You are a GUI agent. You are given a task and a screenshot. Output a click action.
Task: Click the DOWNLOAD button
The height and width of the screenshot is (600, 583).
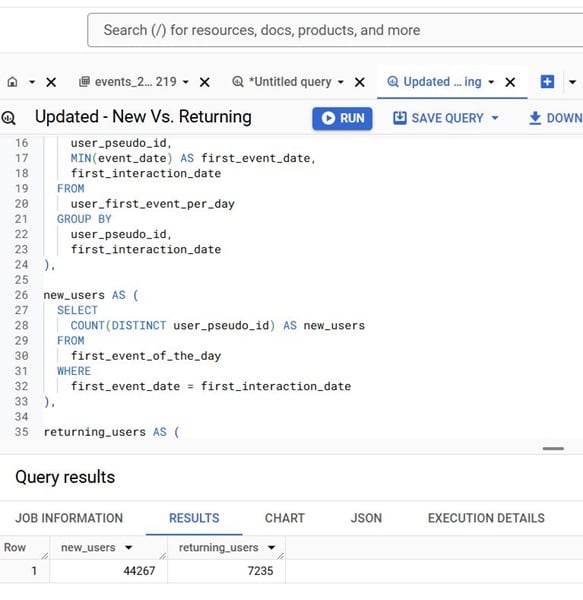tap(555, 118)
